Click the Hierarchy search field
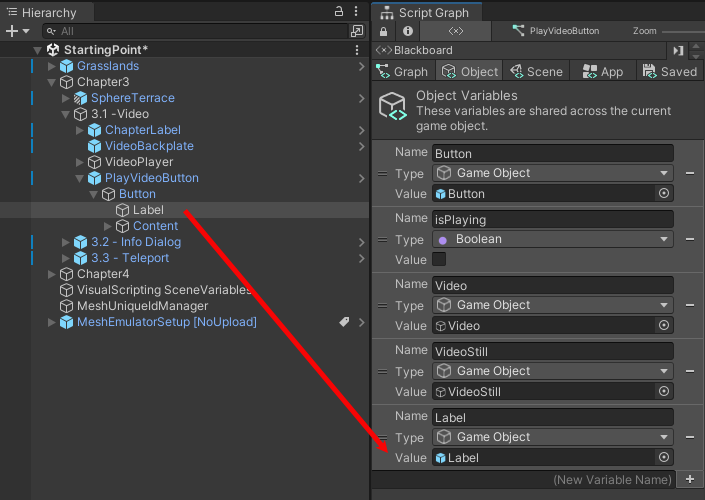The height and width of the screenshot is (500, 705). 195,31
